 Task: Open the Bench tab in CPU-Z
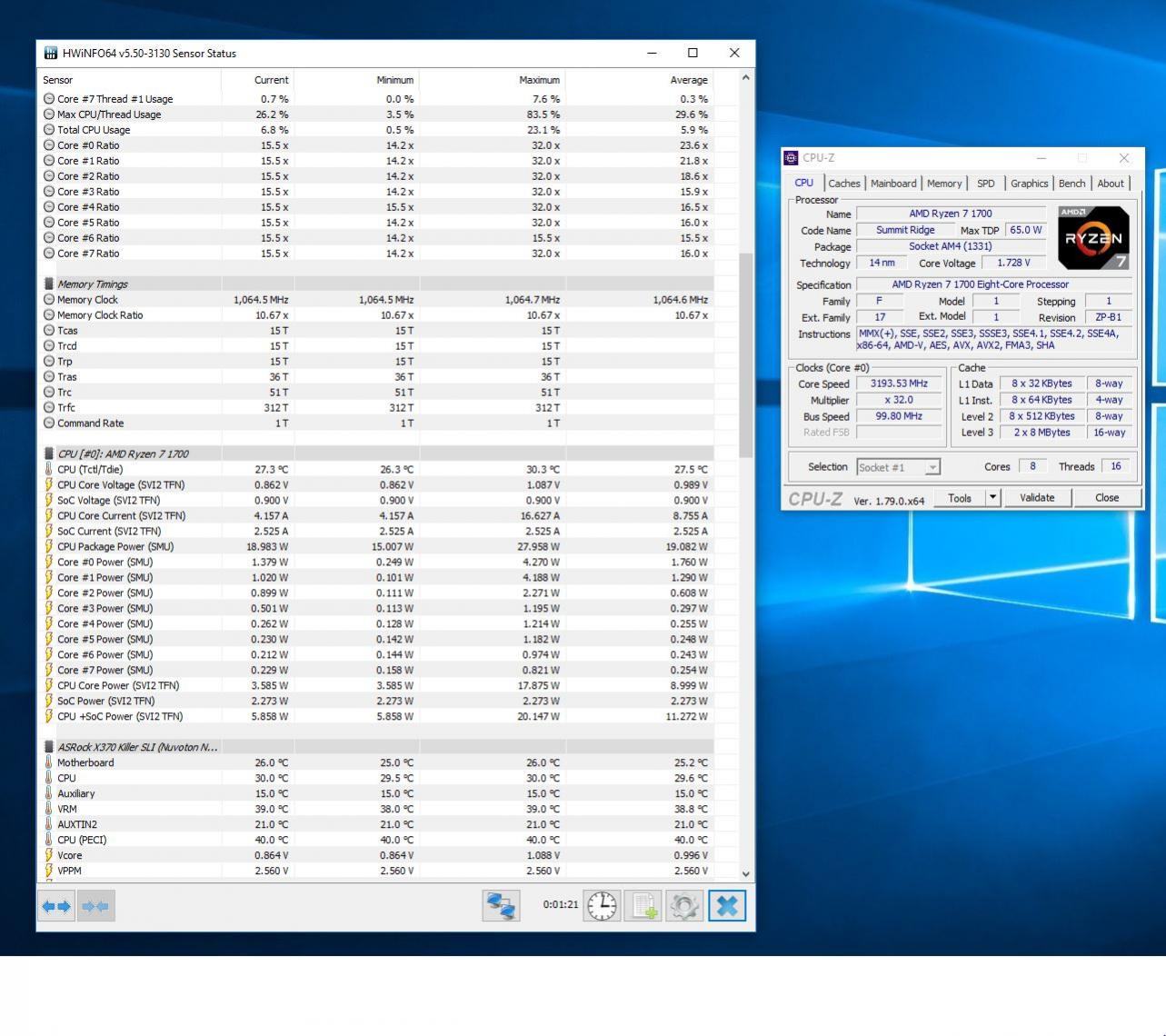[1071, 184]
